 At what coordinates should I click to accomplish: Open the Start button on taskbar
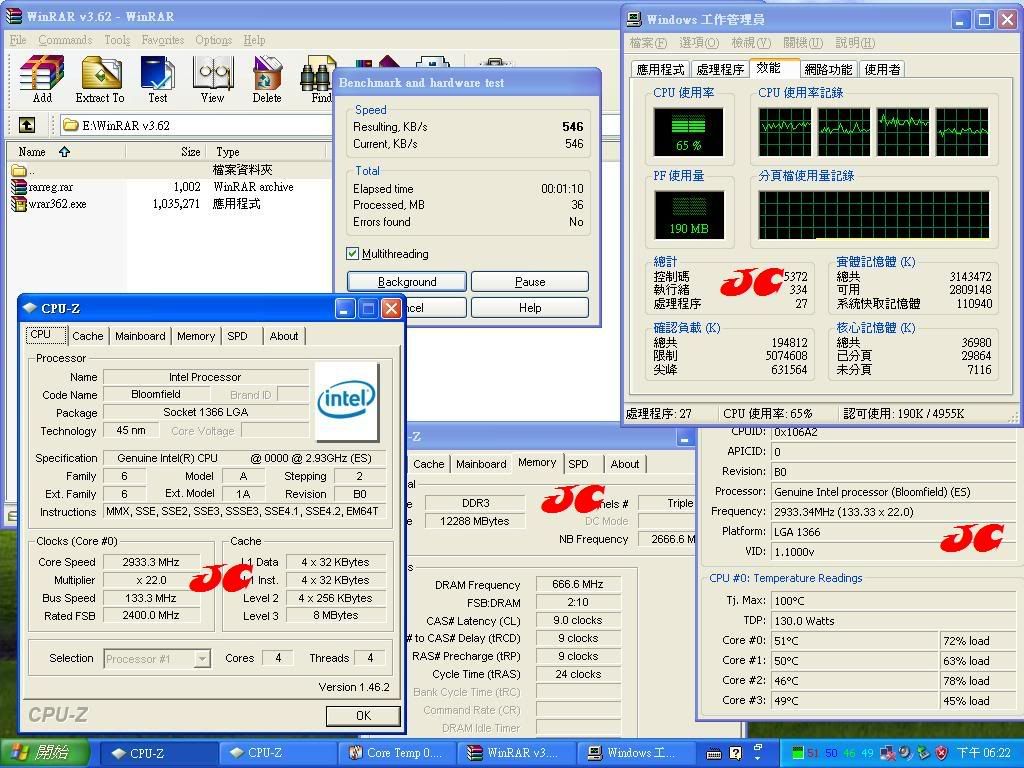[44, 753]
